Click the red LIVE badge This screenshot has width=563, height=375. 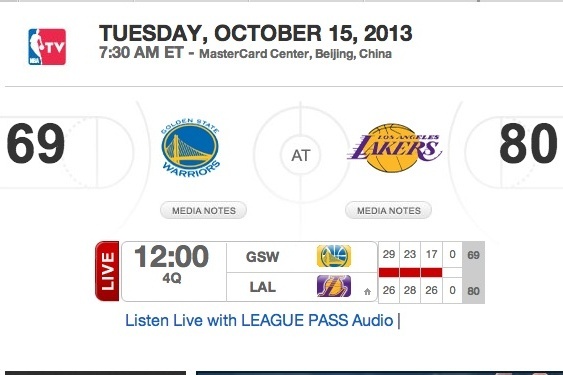click(107, 271)
